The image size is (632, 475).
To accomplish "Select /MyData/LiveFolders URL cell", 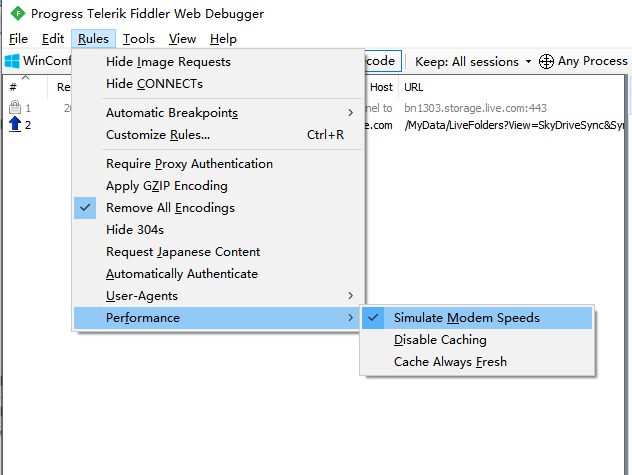I will pyautogui.click(x=514, y=125).
